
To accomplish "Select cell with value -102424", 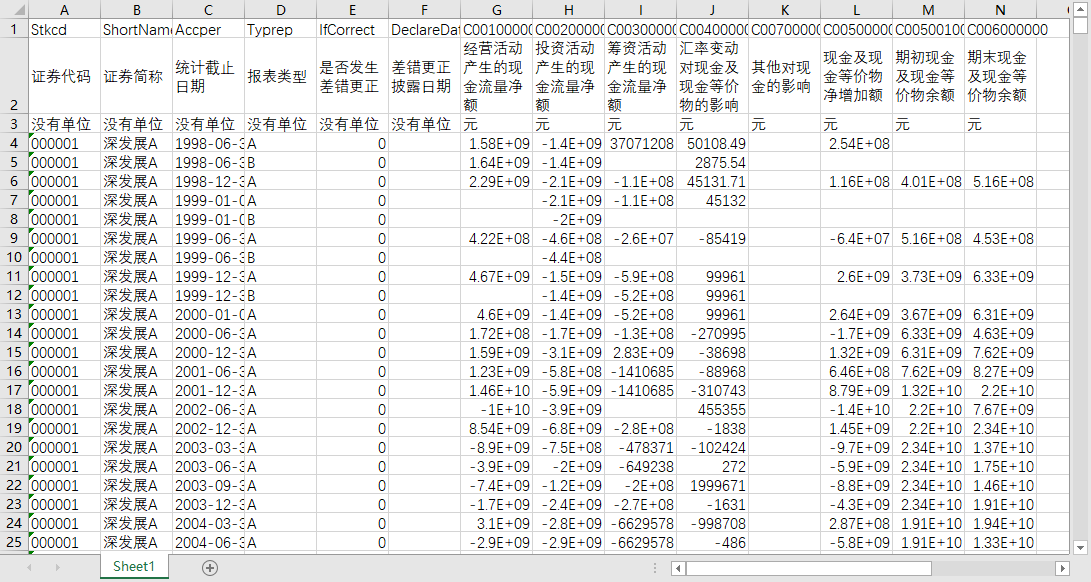I will tap(712, 448).
